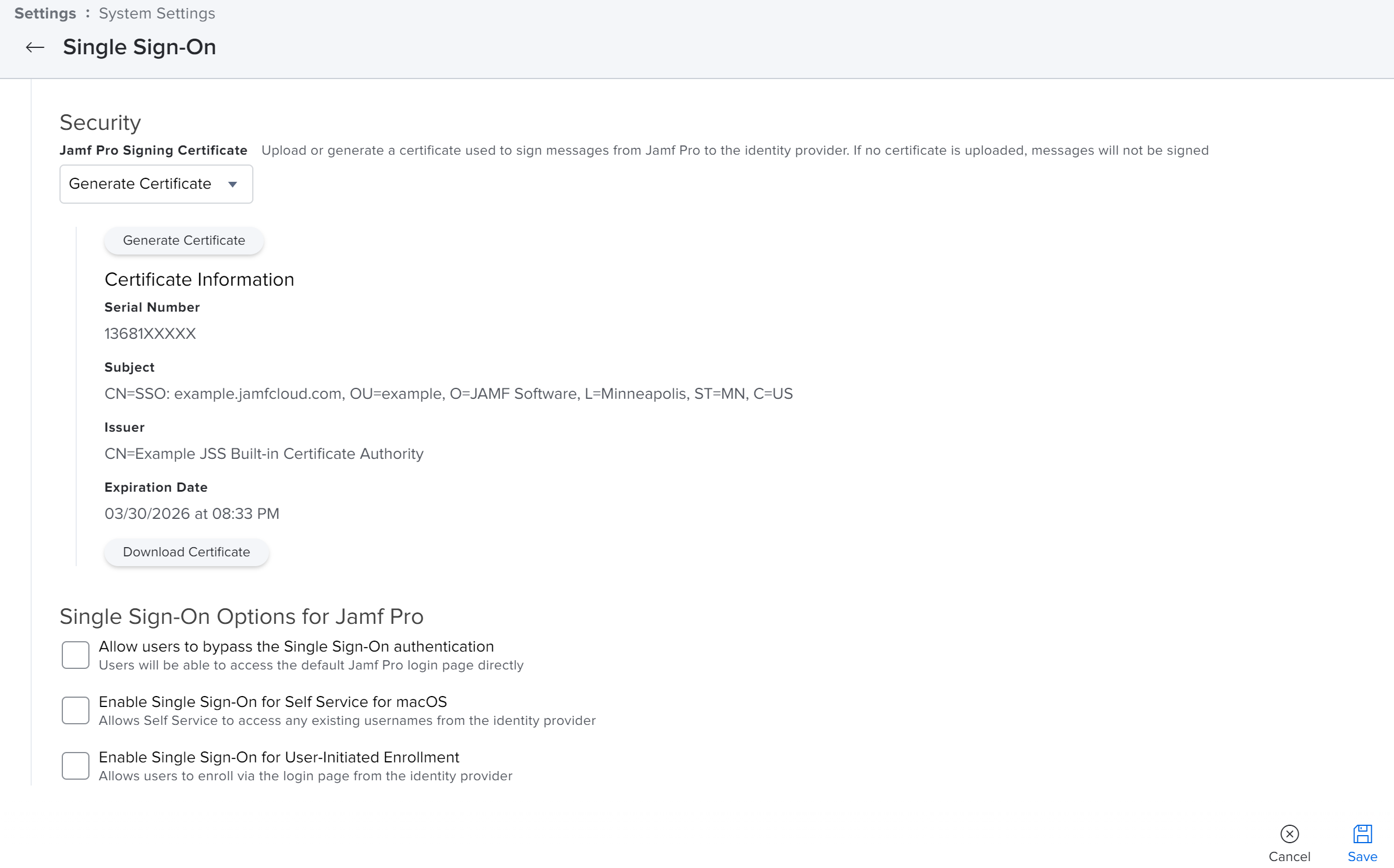The height and width of the screenshot is (868, 1394).
Task: Check Single Sign-On for Self Service for macOS
Action: [x=76, y=710]
